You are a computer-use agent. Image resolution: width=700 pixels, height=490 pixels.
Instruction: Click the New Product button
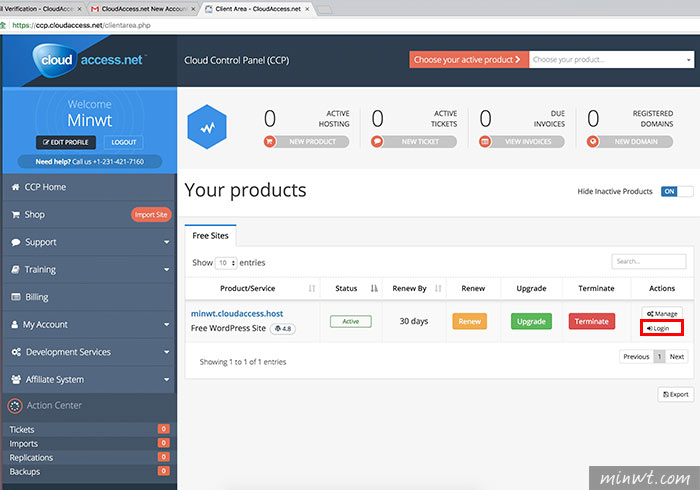coord(312,141)
